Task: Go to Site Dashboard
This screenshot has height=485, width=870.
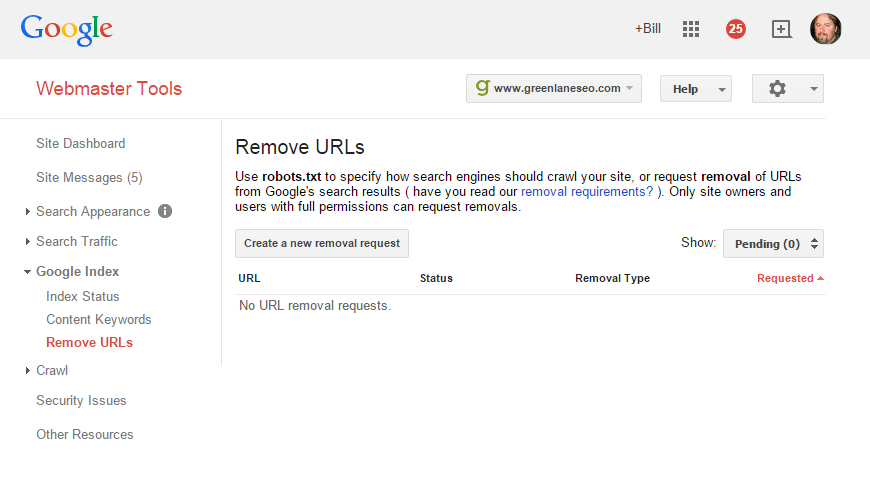Action: [x=80, y=143]
